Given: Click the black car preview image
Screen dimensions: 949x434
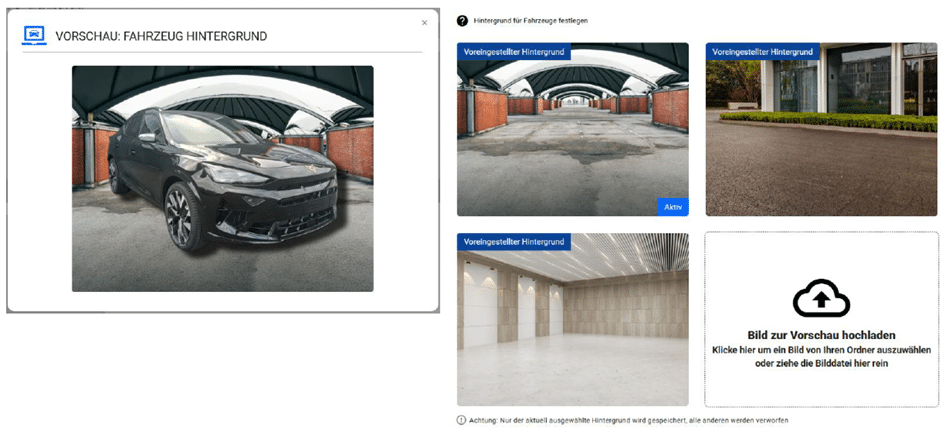Looking at the screenshot, I should [222, 178].
